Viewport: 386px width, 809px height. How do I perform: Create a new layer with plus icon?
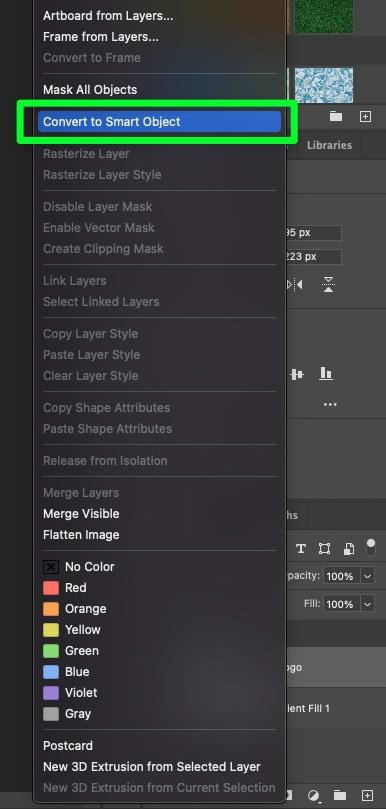pyautogui.click(x=367, y=795)
